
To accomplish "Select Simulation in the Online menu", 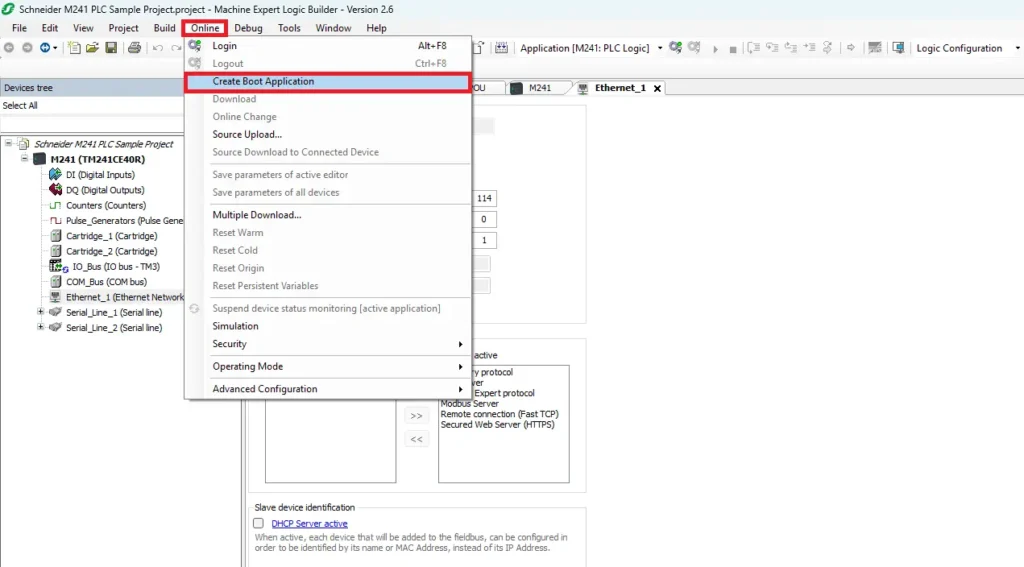I will 328,326.
